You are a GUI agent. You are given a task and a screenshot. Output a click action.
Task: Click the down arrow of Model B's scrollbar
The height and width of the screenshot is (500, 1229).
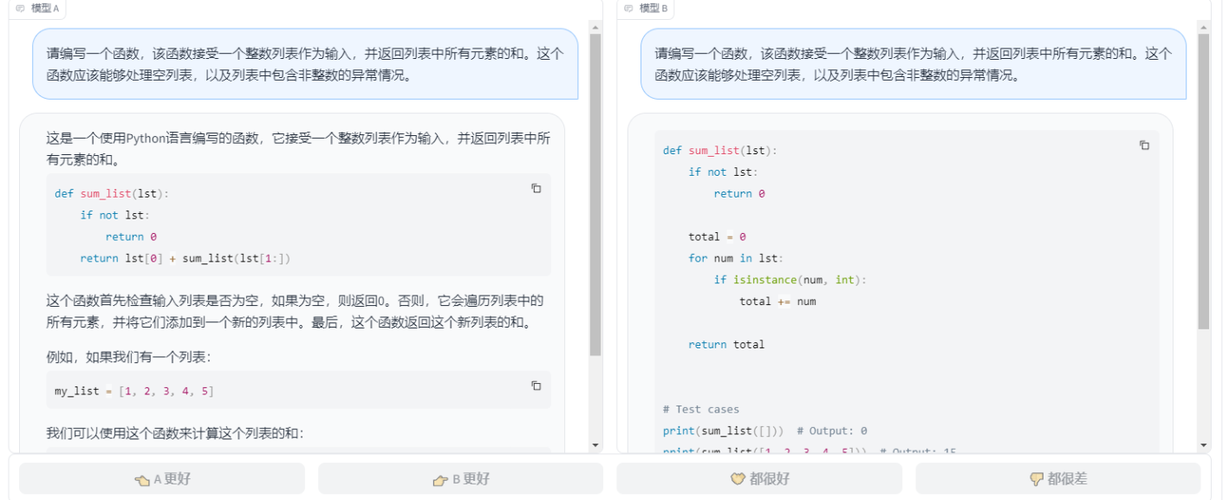coord(1204,444)
